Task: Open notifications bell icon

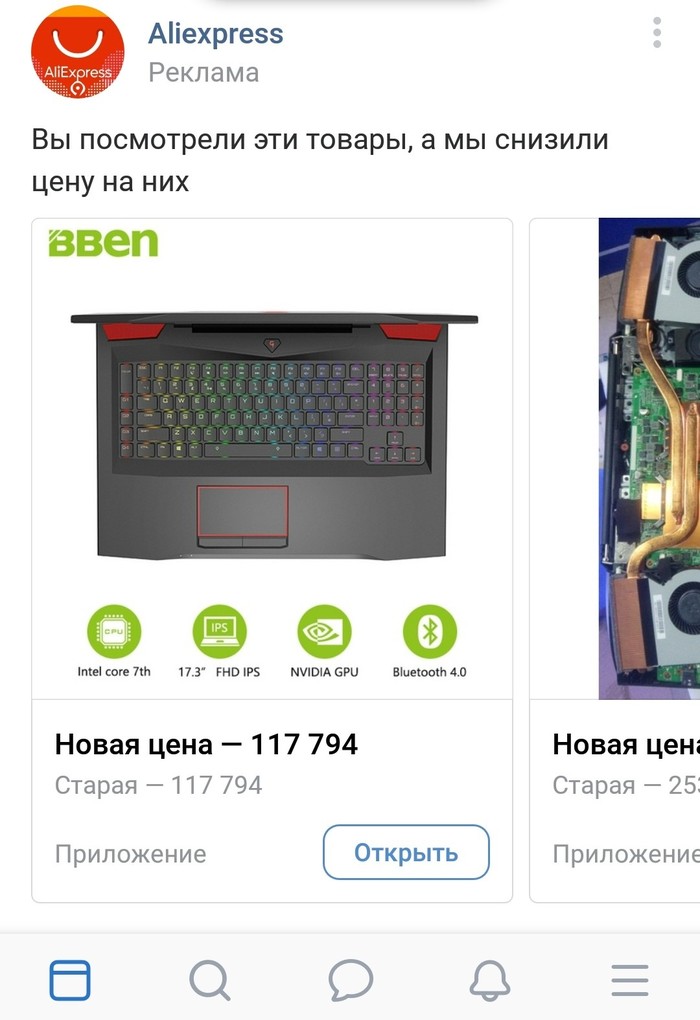Action: (490, 980)
